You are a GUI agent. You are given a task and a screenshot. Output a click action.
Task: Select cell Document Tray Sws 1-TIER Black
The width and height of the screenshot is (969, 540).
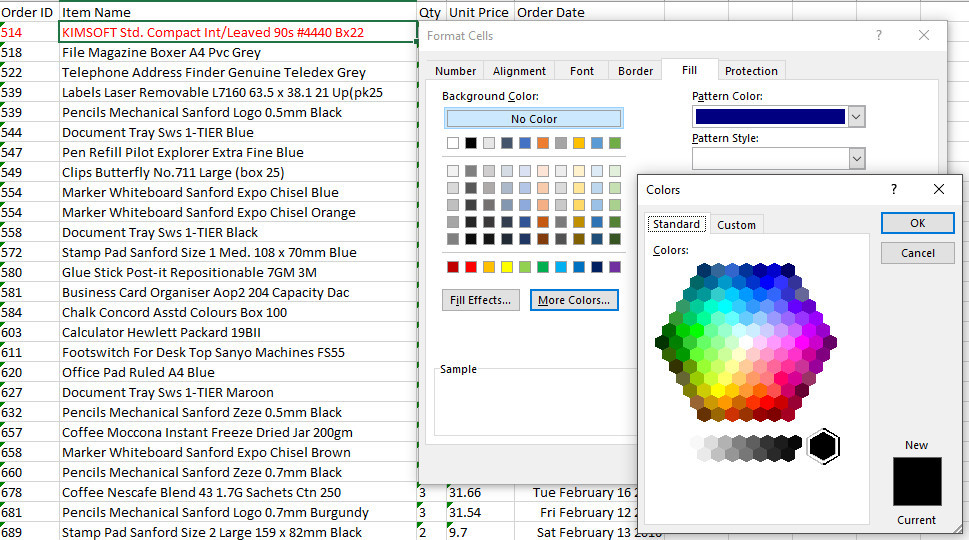pos(238,232)
